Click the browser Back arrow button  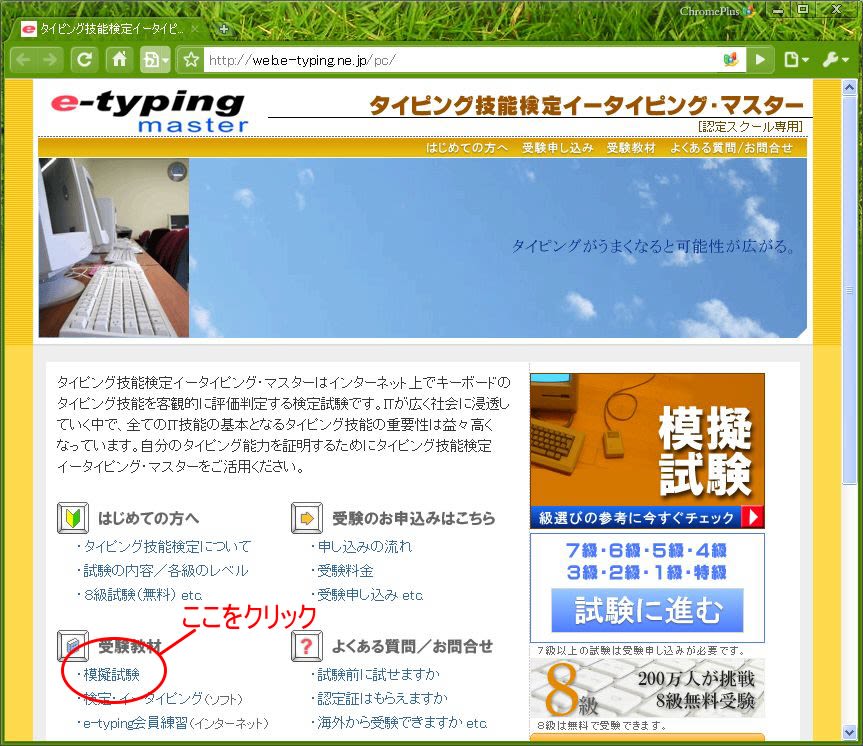coord(23,60)
